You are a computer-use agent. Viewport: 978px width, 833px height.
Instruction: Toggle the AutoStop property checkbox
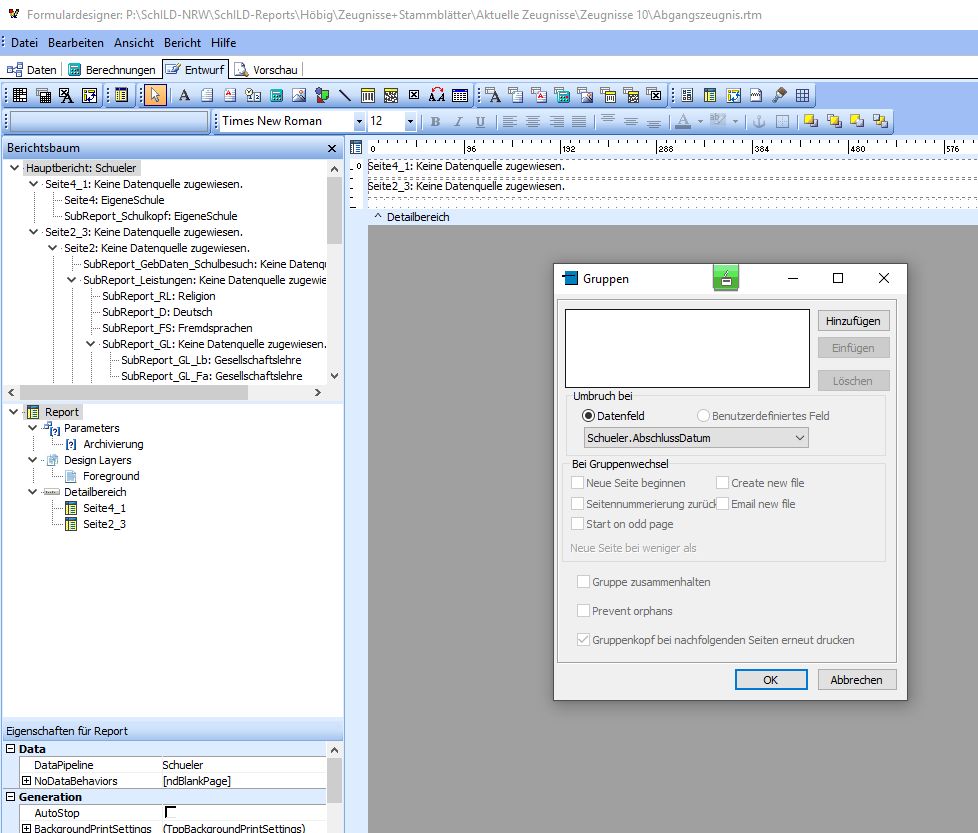(170, 812)
